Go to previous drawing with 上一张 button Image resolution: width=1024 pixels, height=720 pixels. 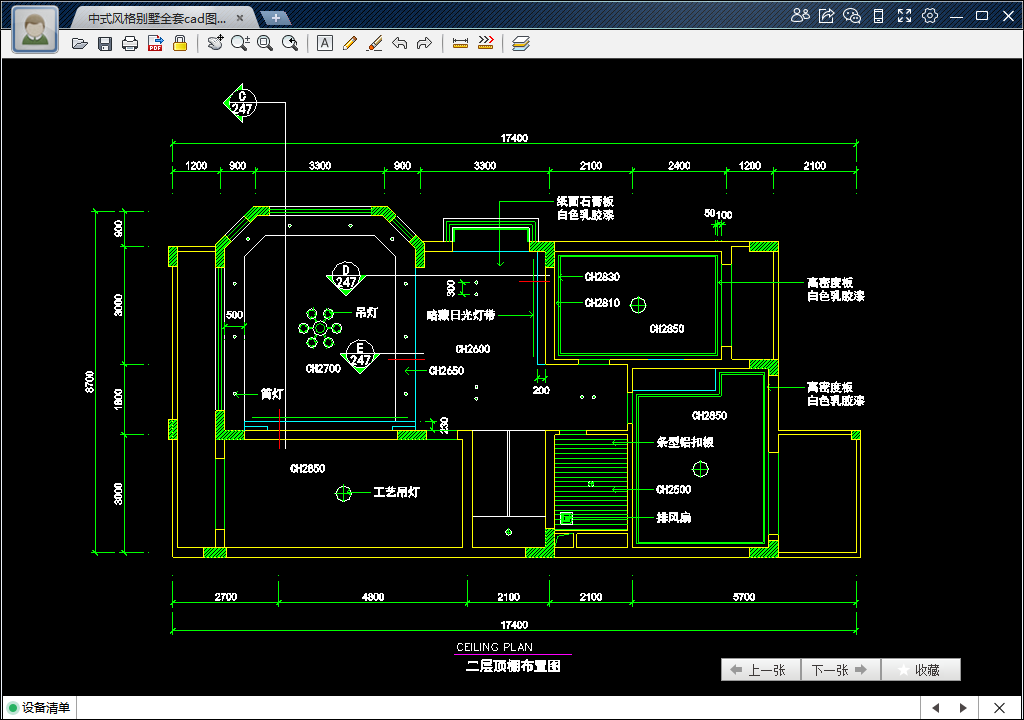pyautogui.click(x=761, y=670)
